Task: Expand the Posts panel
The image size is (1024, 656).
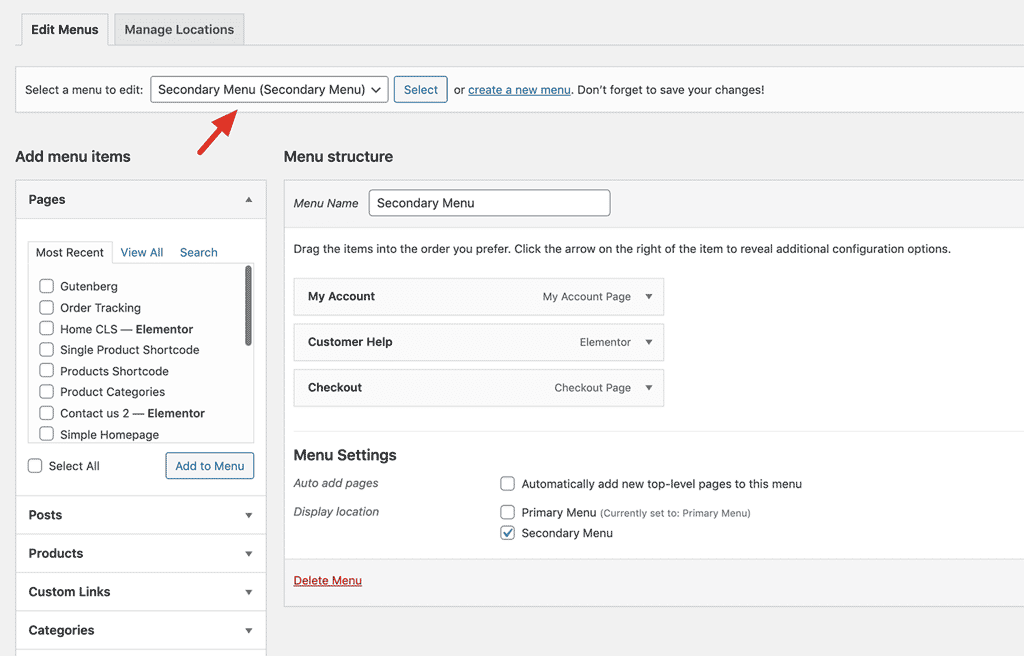Action: (140, 515)
